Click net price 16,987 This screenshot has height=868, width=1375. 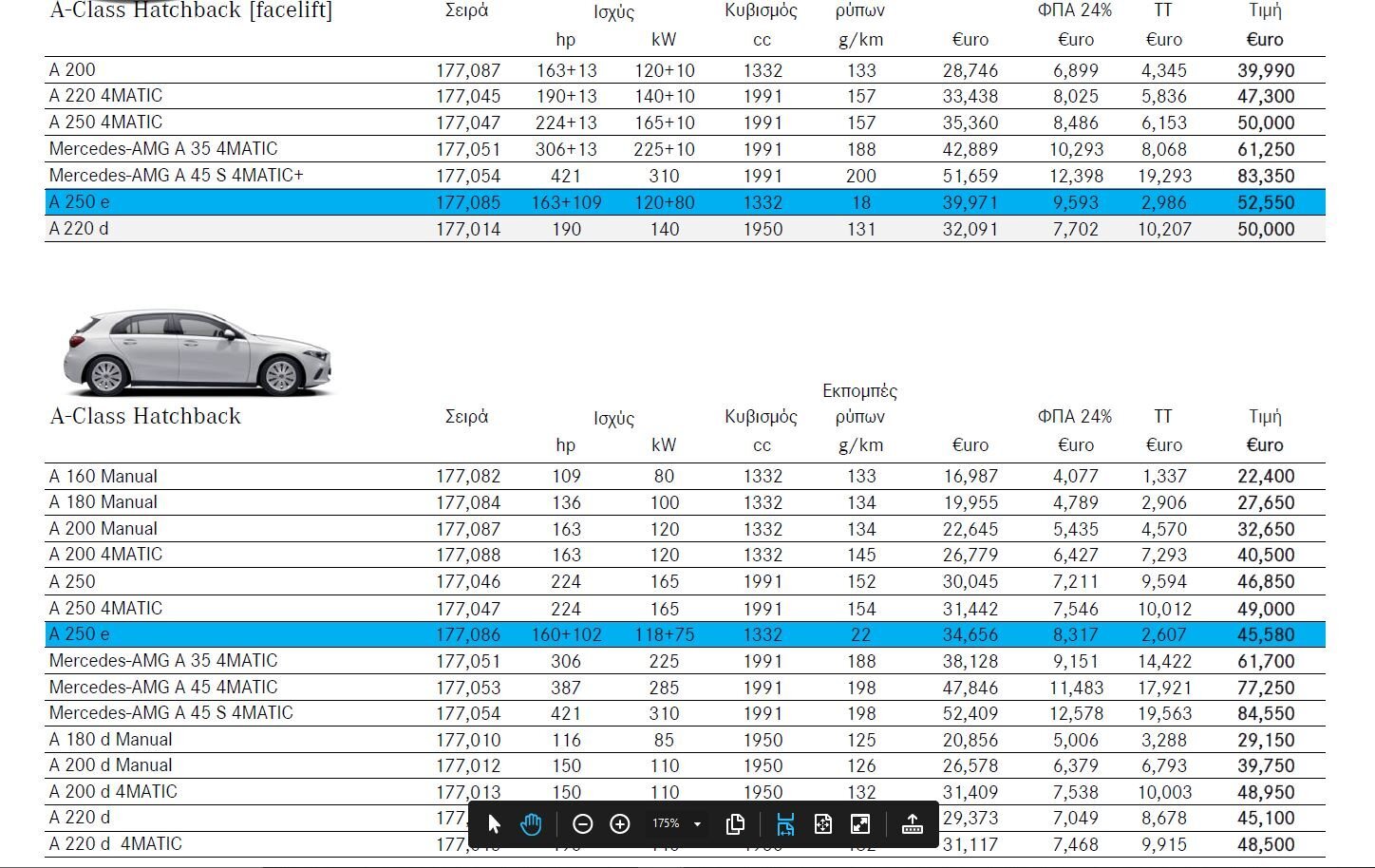click(970, 477)
